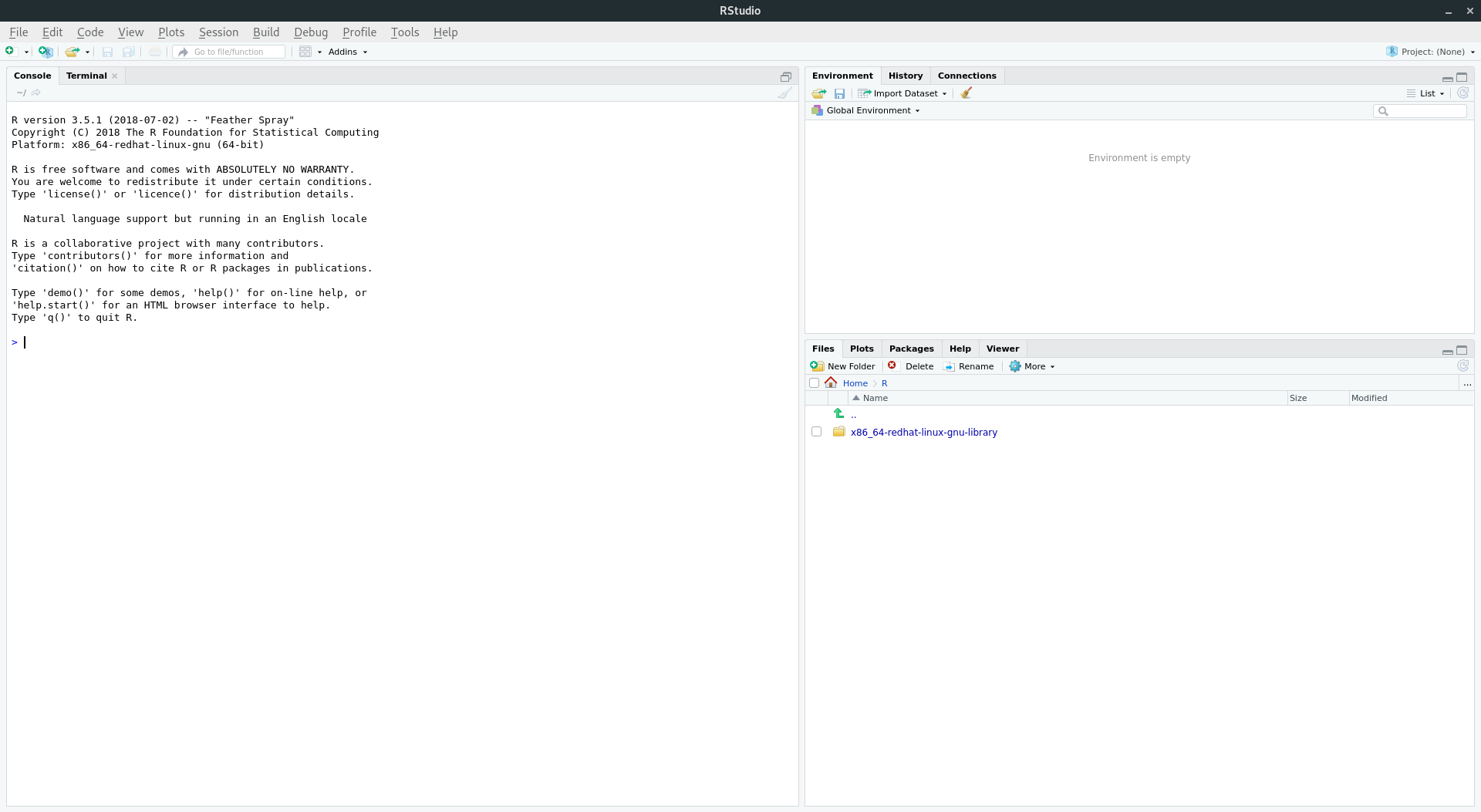Load workspace with Environment folder icon

click(x=818, y=93)
